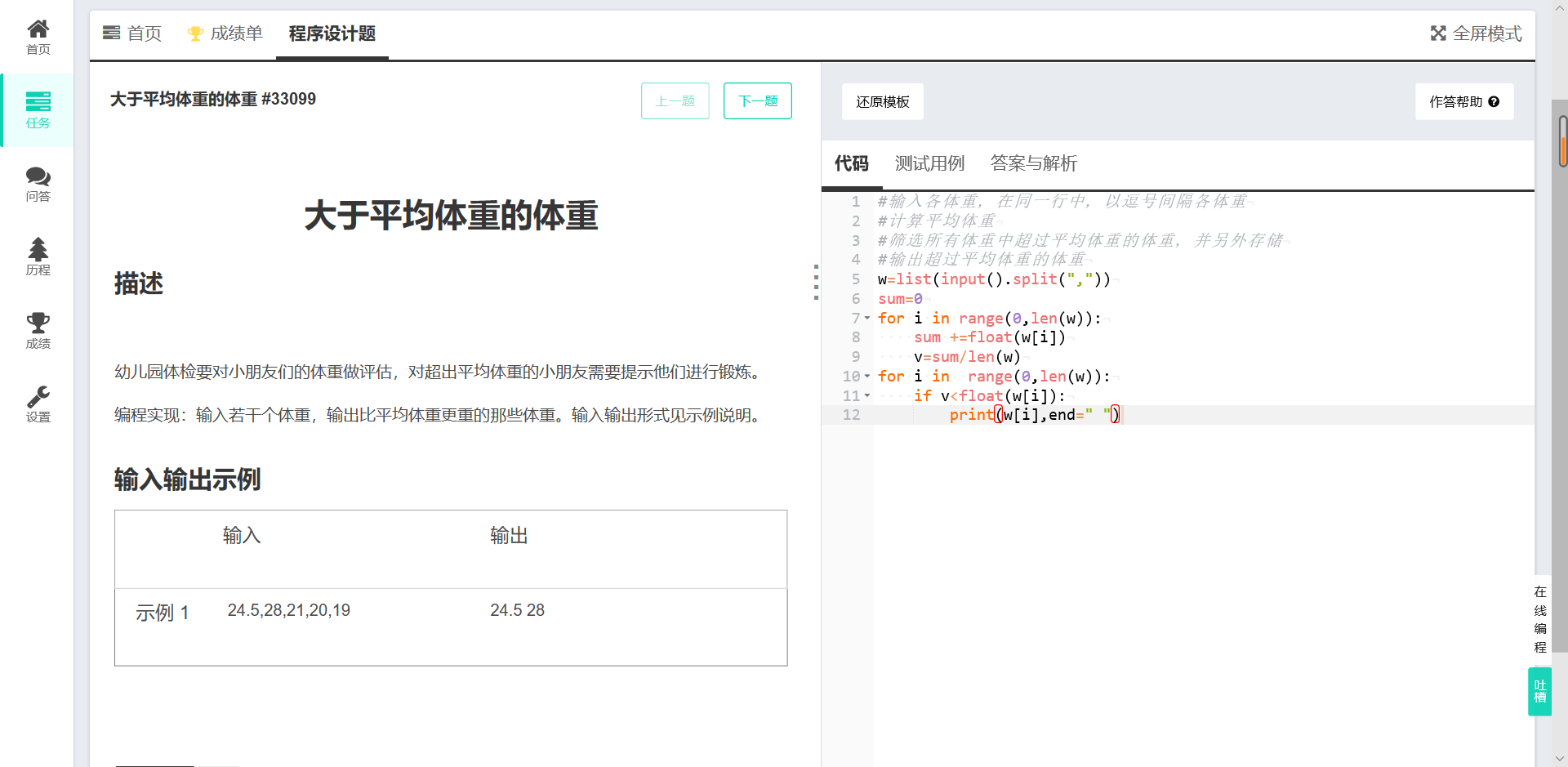Click the question mark help icon
The image size is (1568, 767).
coord(1494,102)
